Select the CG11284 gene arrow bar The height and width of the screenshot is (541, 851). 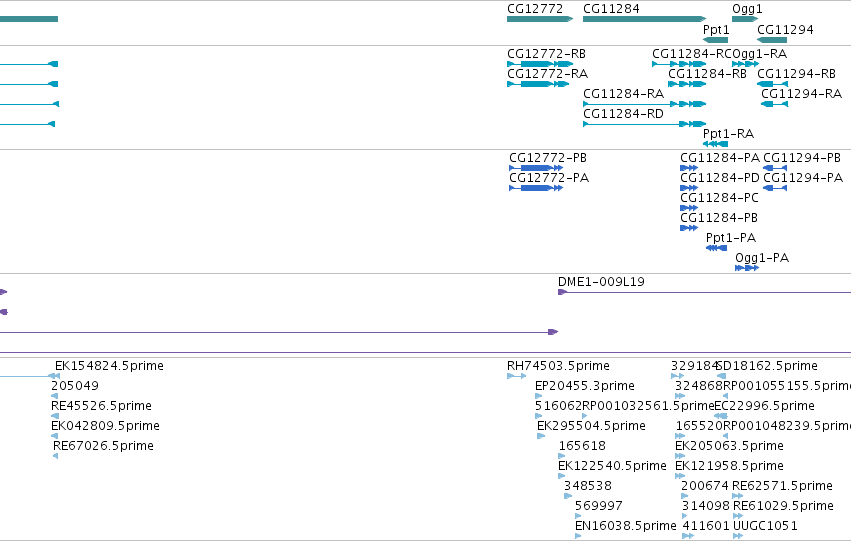click(x=644, y=19)
